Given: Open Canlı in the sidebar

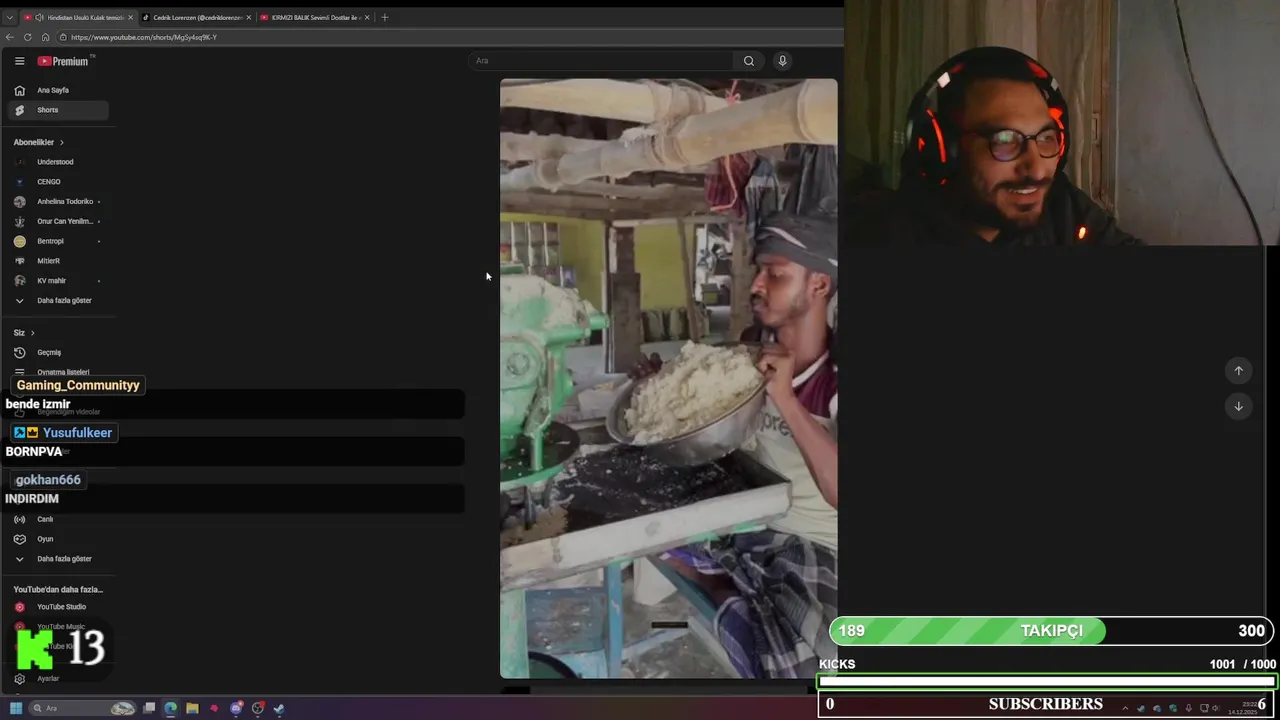Looking at the screenshot, I should pyautogui.click(x=58, y=519).
